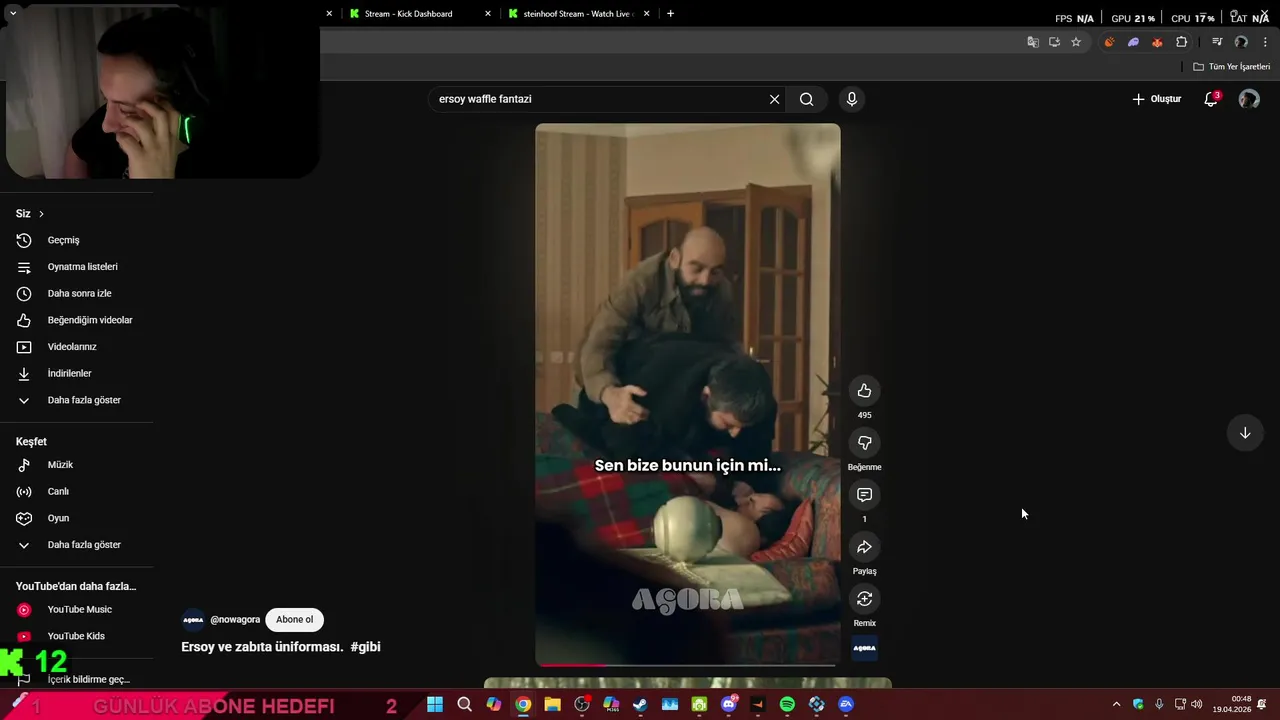Open YouTube Kids link

77,636
